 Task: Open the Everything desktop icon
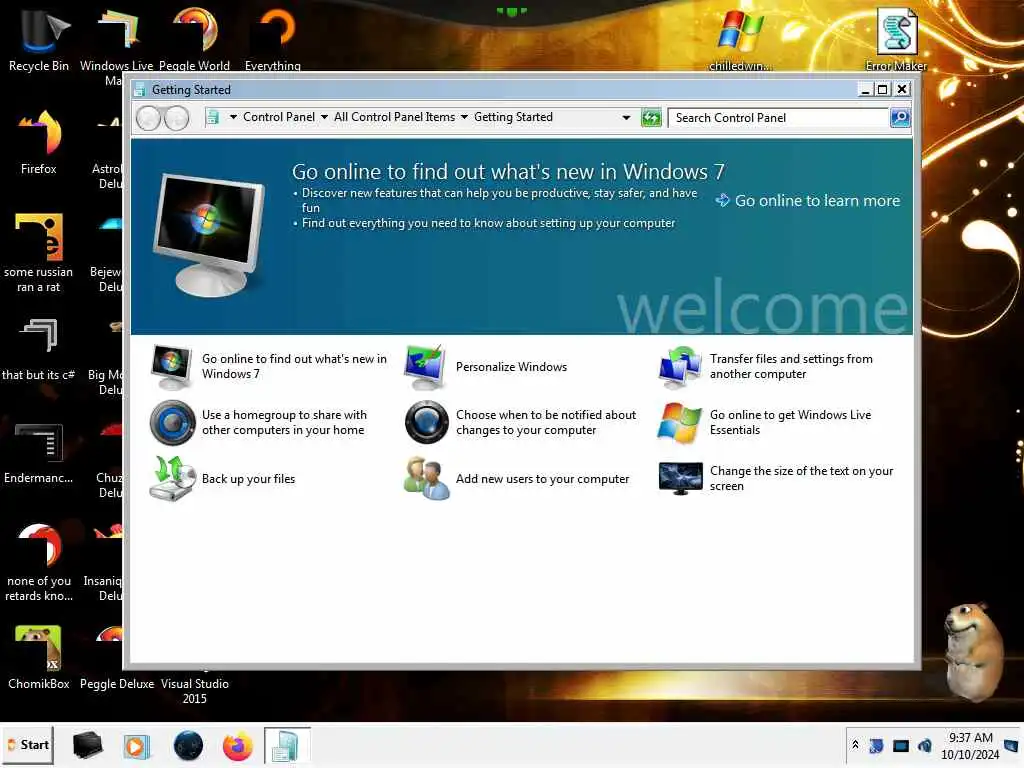(x=273, y=39)
